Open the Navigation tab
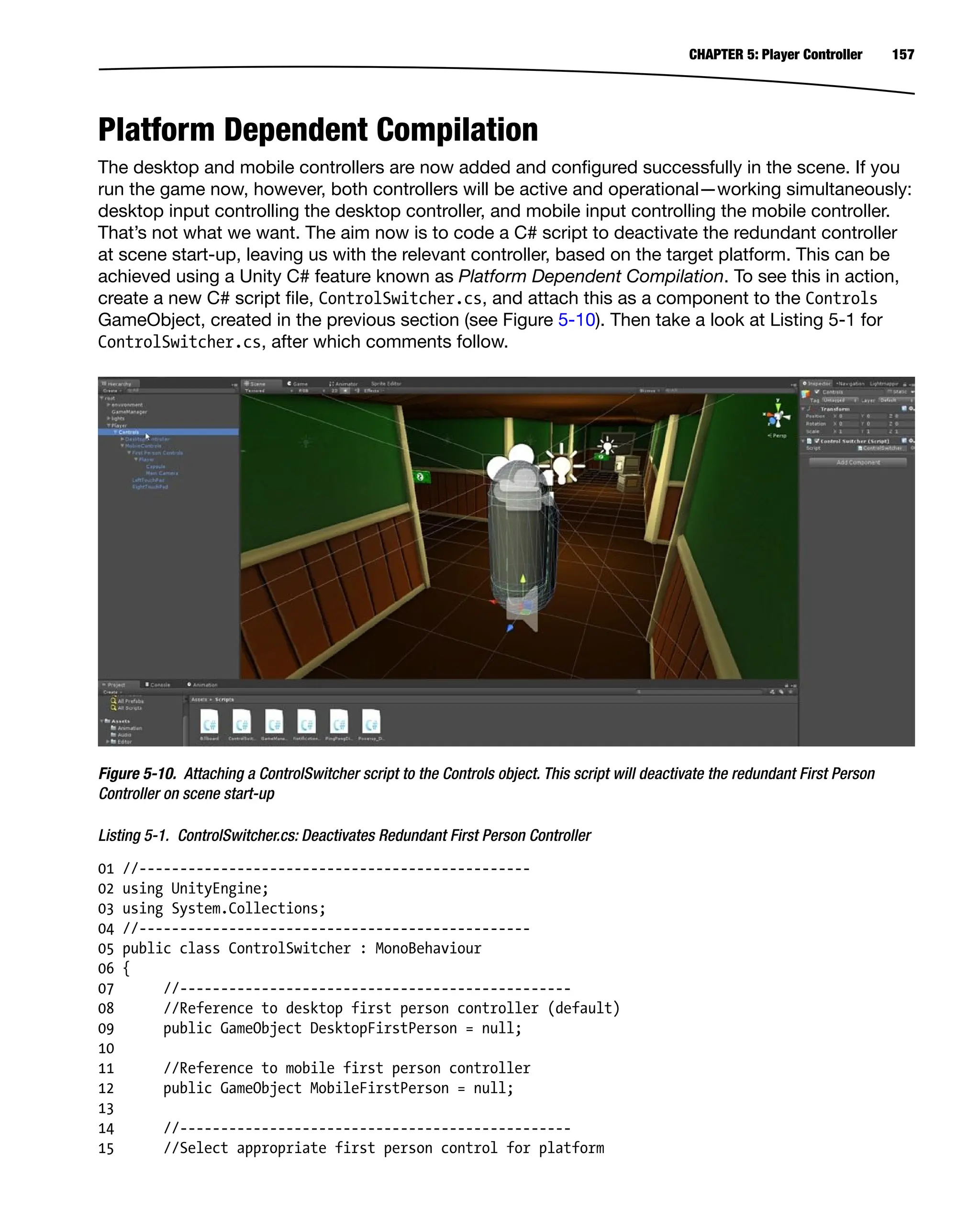Viewport: 980px width, 1209px height. coord(851,384)
